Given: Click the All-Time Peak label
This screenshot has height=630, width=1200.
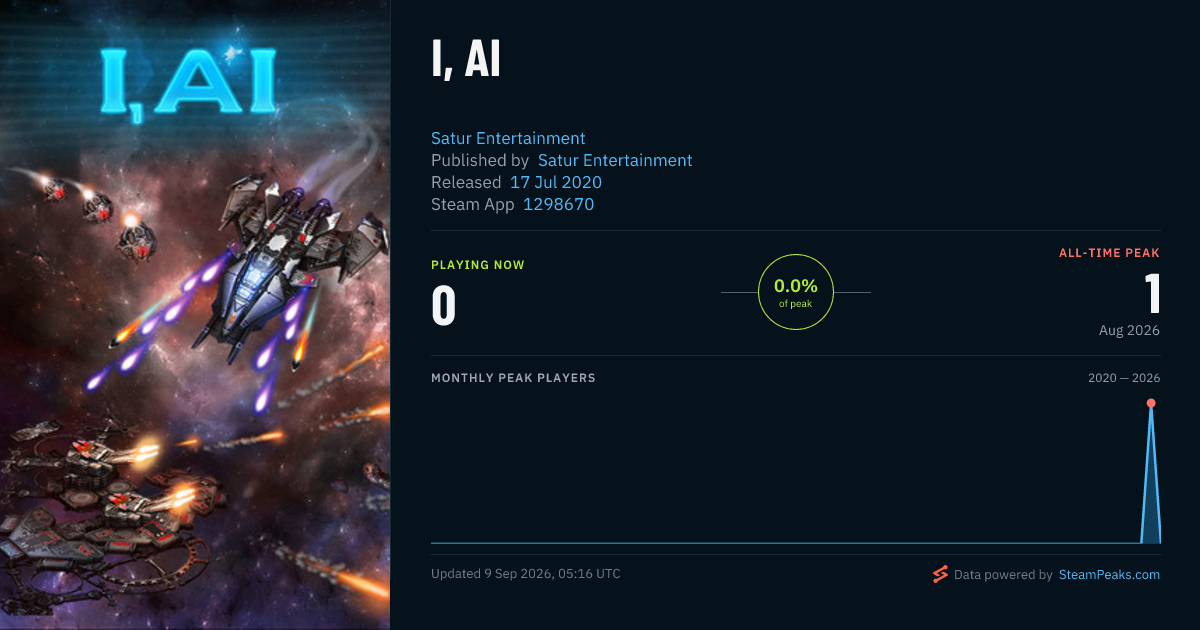Looking at the screenshot, I should (x=1109, y=253).
